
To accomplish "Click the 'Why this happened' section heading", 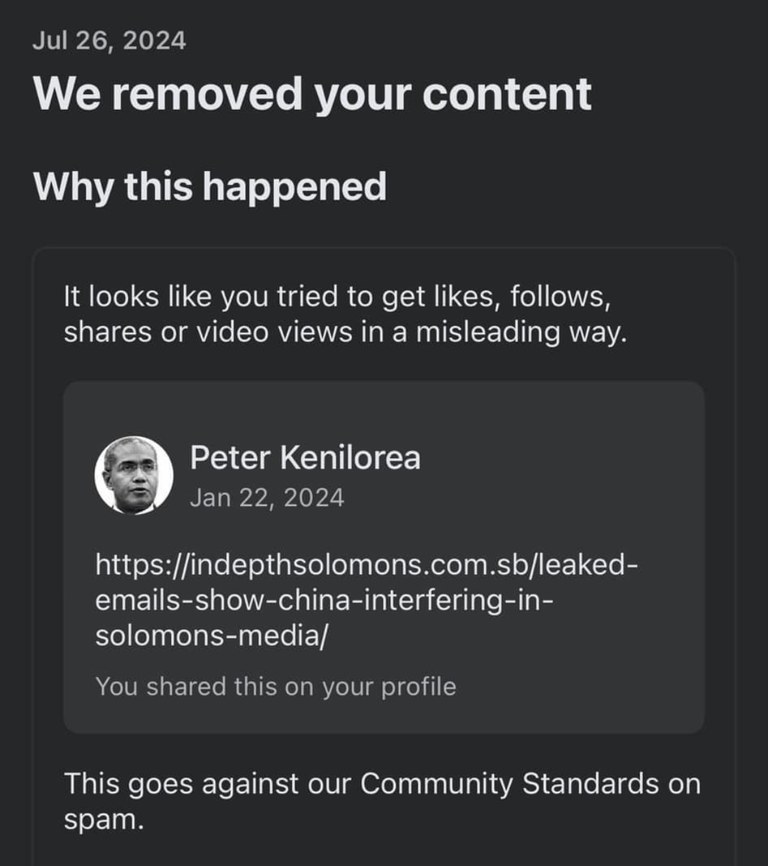I will click(210, 187).
